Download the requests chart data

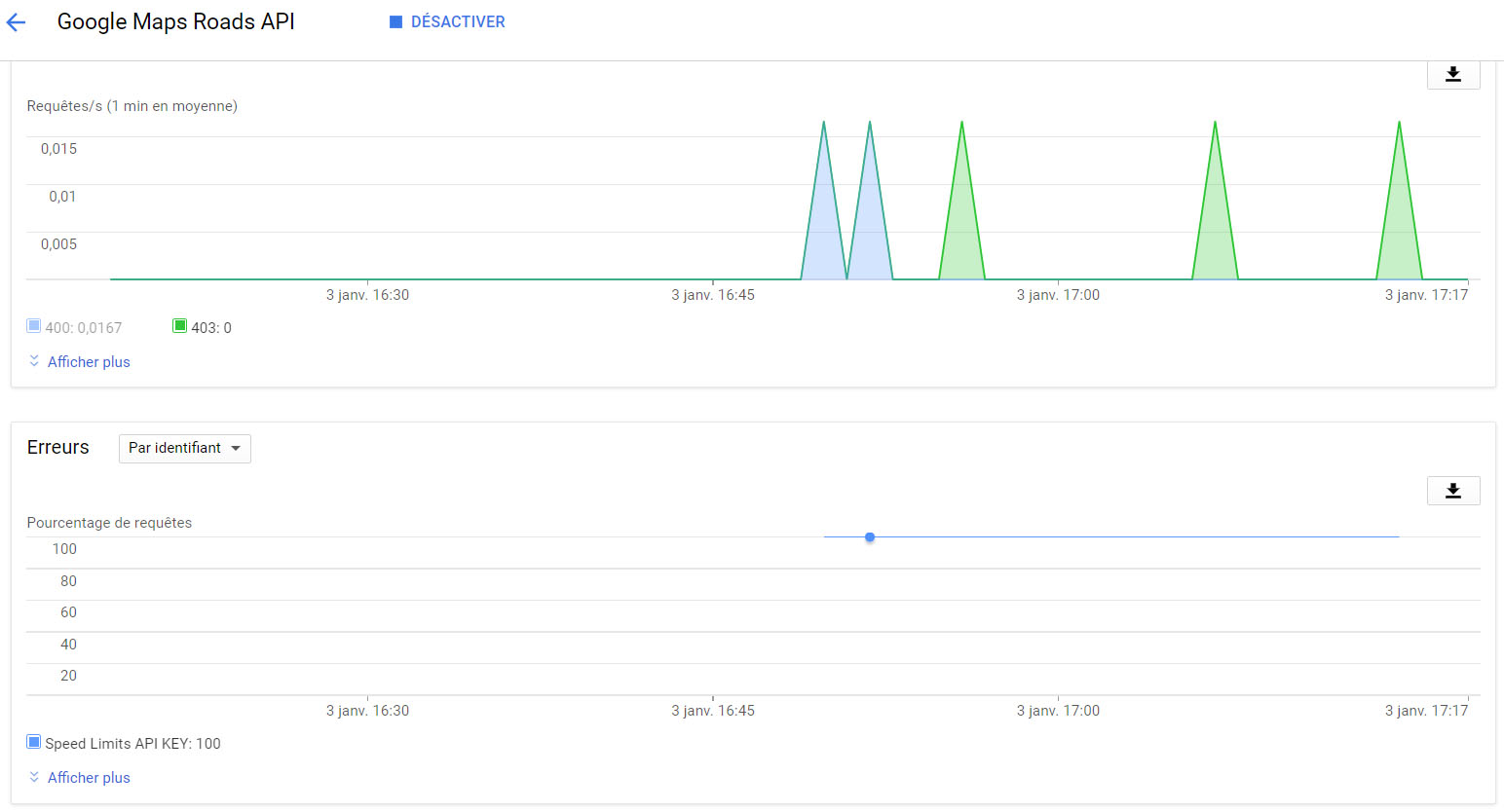[x=1452, y=74]
